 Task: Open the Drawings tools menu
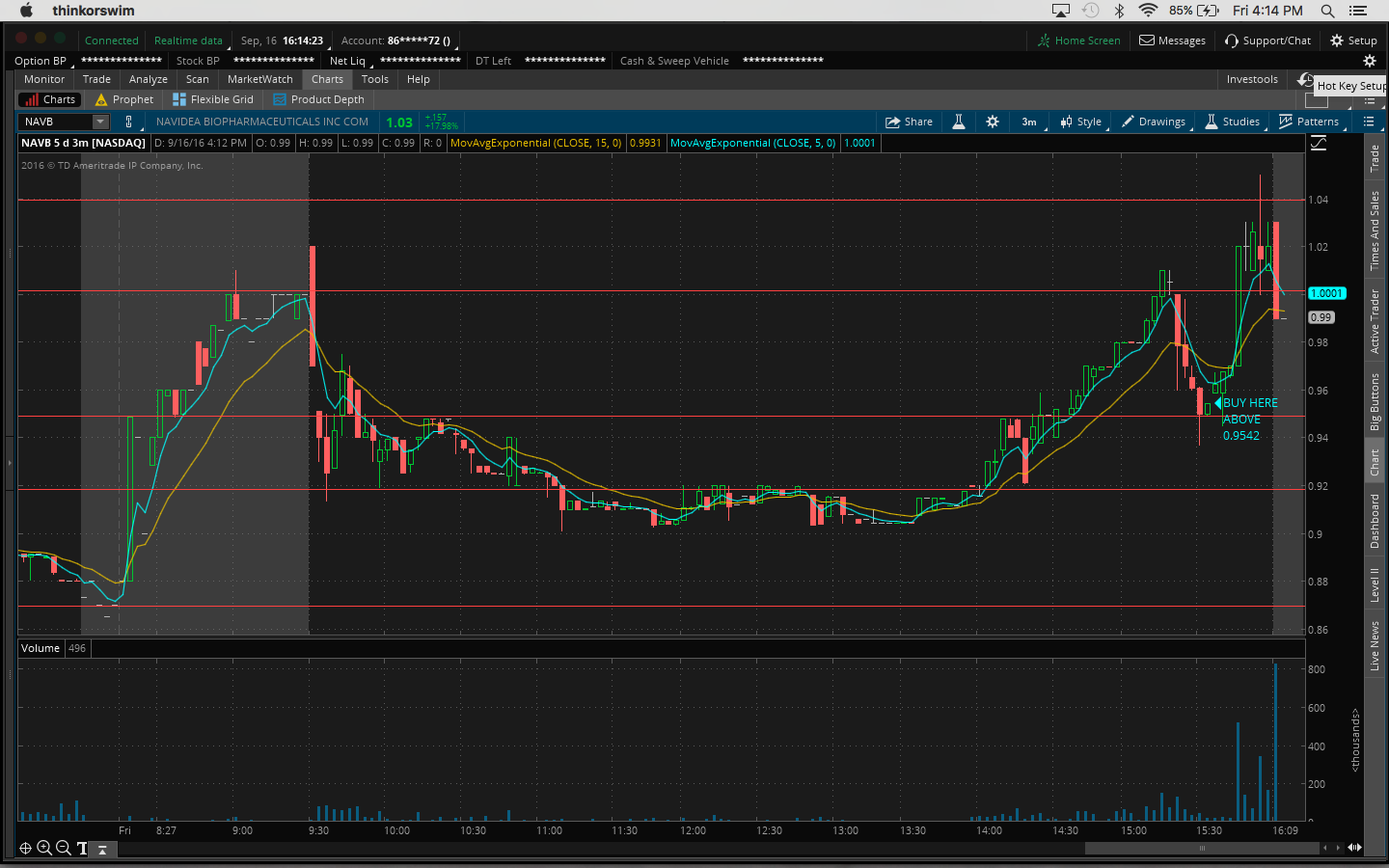1154,122
